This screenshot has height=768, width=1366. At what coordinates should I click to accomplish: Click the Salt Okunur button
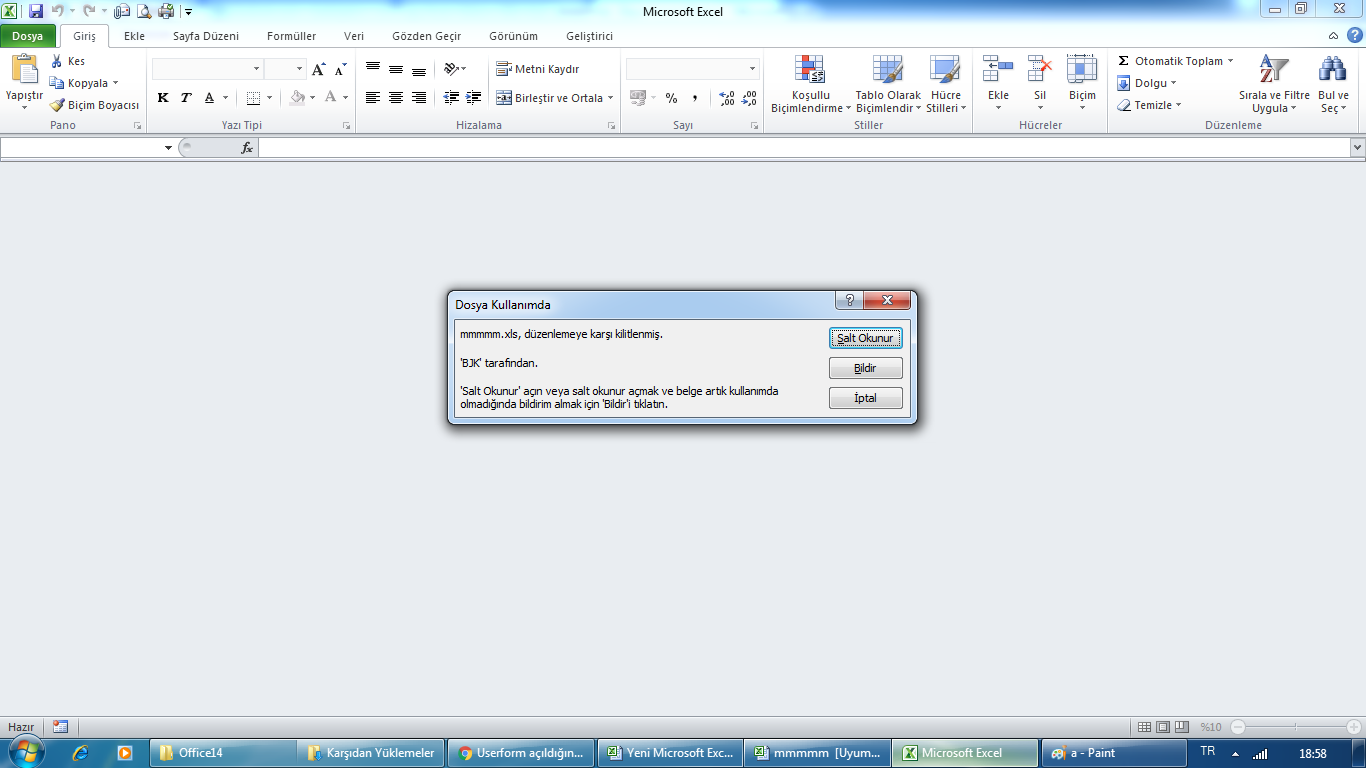(x=866, y=338)
